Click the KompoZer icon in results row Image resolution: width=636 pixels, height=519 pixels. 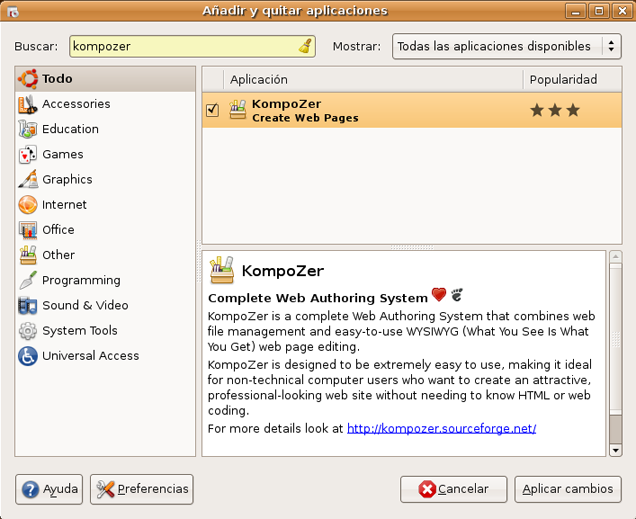tap(238, 110)
